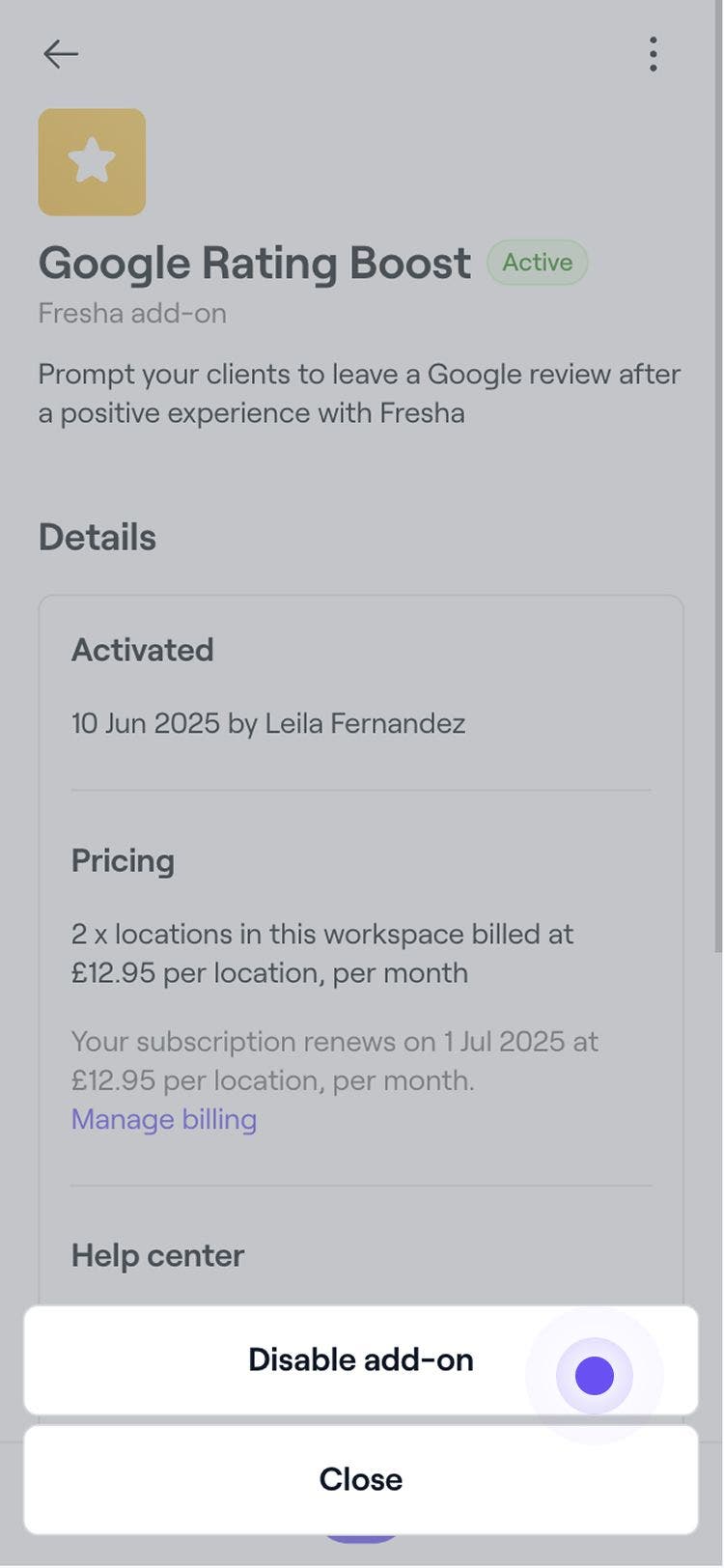Image resolution: width=724 pixels, height=1568 pixels.
Task: Click the Google review prompt description
Action: coord(359,393)
